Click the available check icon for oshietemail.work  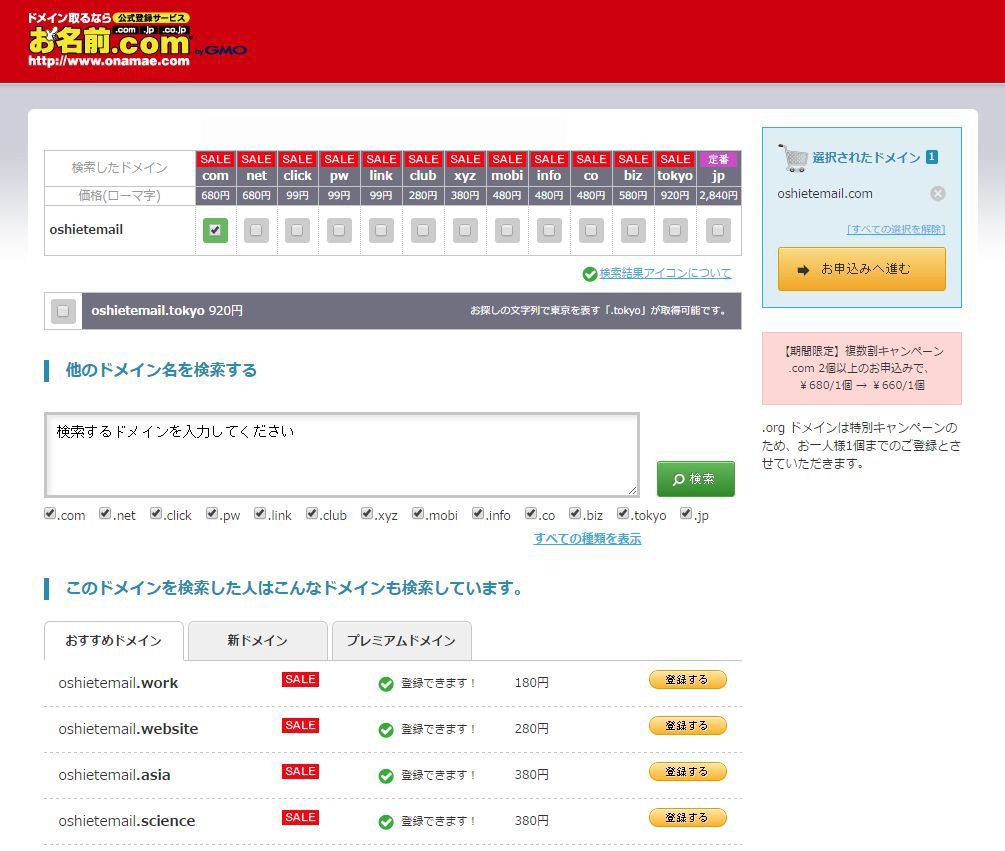386,684
